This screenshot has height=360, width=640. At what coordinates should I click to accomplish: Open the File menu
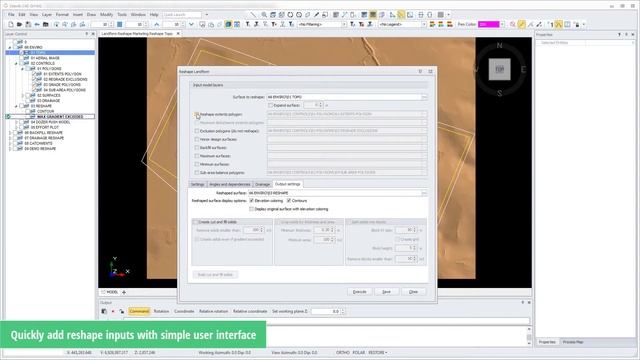[11, 15]
